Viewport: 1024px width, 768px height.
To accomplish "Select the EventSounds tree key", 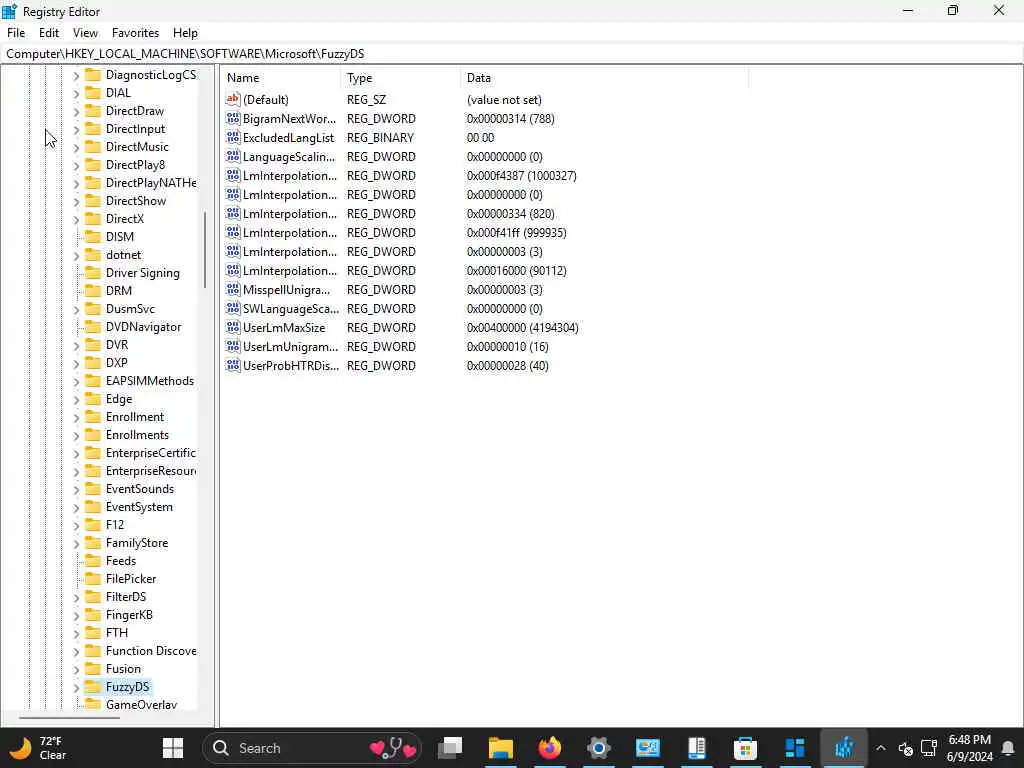I will (140, 488).
